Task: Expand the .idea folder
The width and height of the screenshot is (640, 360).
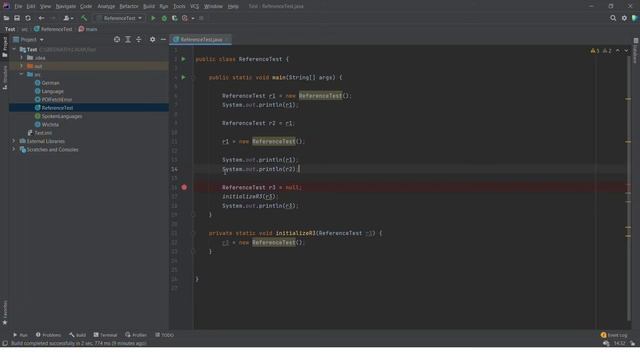Action: (x=22, y=58)
